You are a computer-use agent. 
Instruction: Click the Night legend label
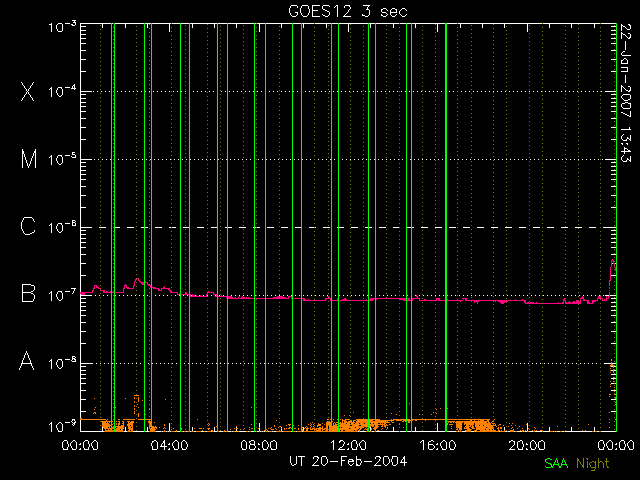tap(593, 464)
